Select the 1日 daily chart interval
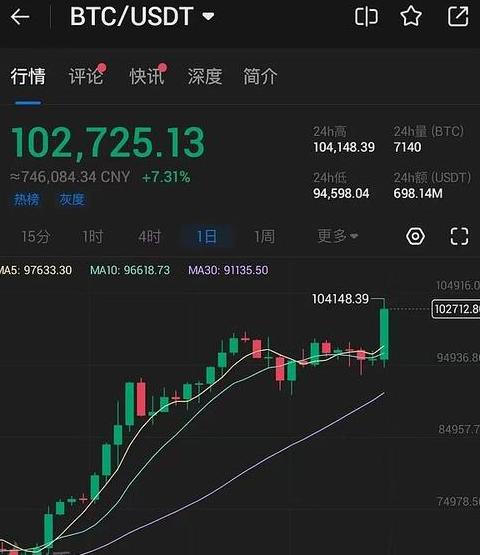This screenshot has height=555, width=480. [207, 236]
